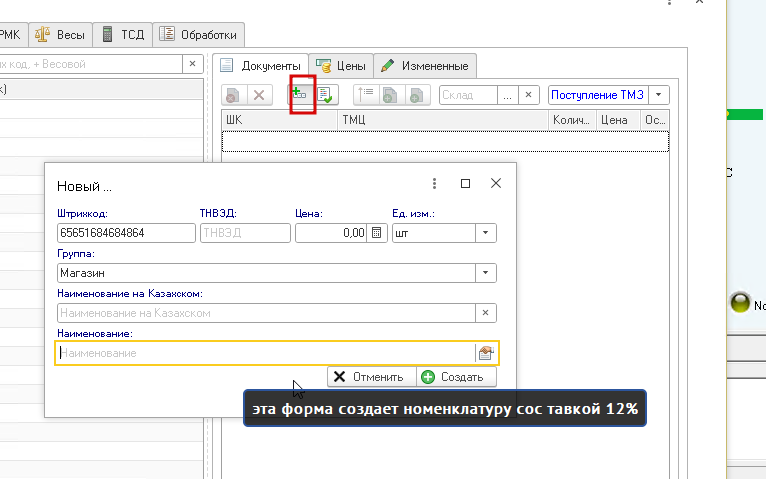Expand the Группа dropdown list

click(486, 273)
